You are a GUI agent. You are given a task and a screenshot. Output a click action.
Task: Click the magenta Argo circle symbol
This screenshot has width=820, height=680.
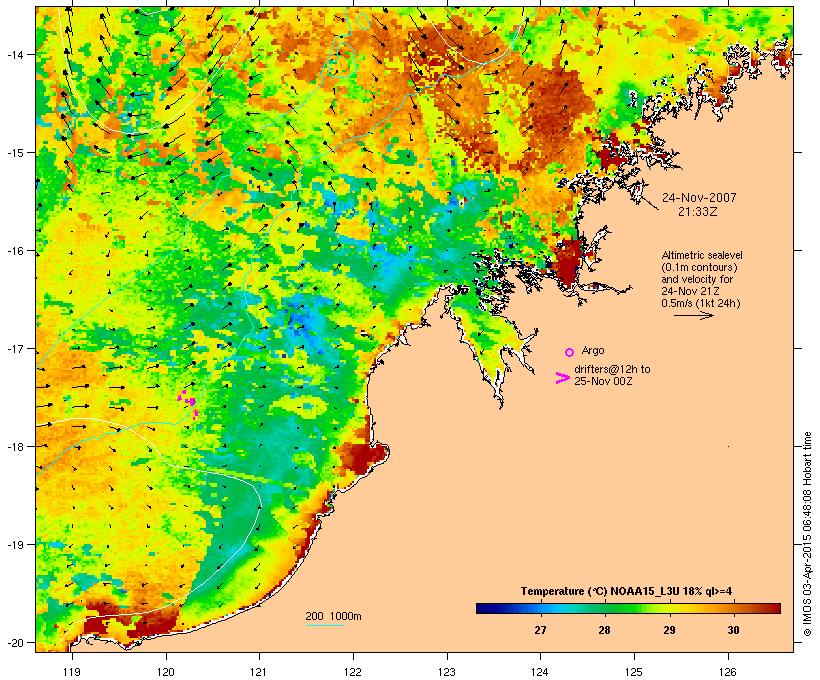(x=570, y=352)
